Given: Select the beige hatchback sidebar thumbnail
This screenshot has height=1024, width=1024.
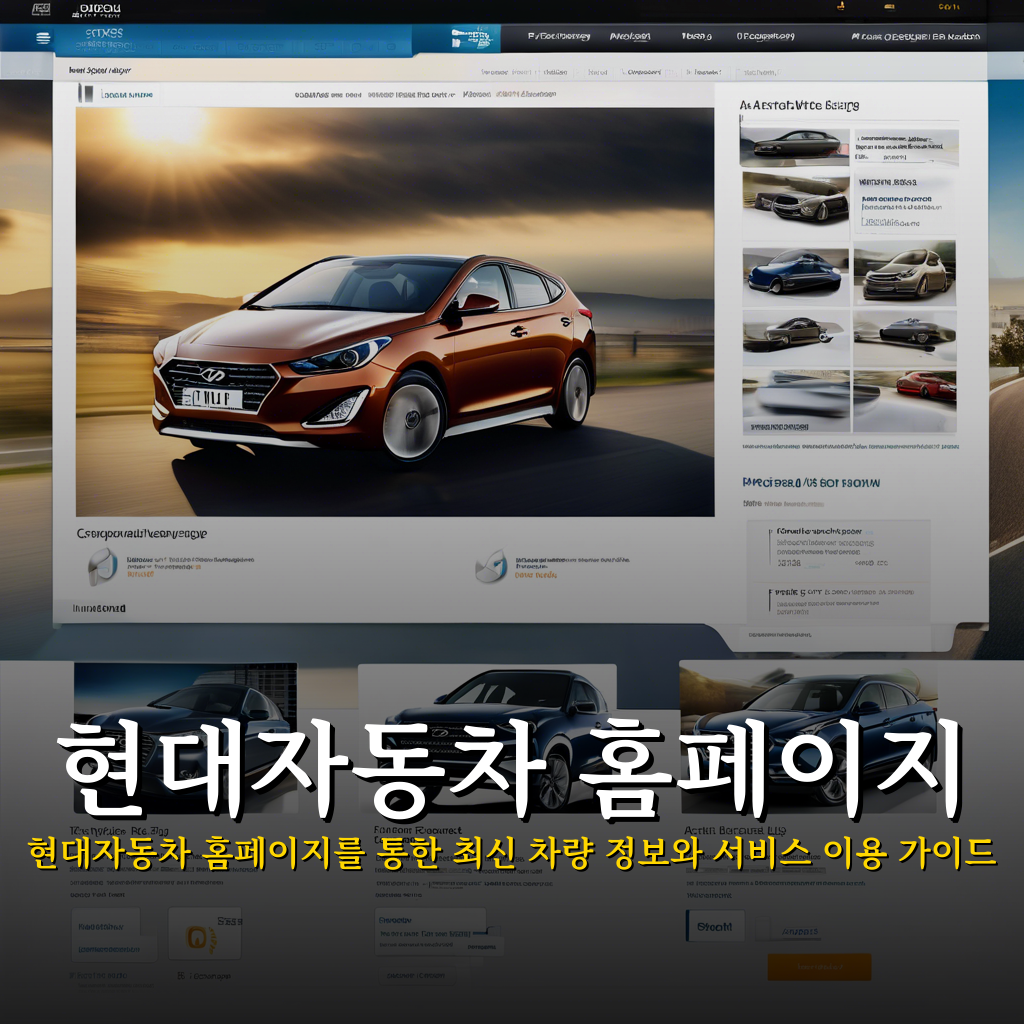Looking at the screenshot, I should point(904,273).
